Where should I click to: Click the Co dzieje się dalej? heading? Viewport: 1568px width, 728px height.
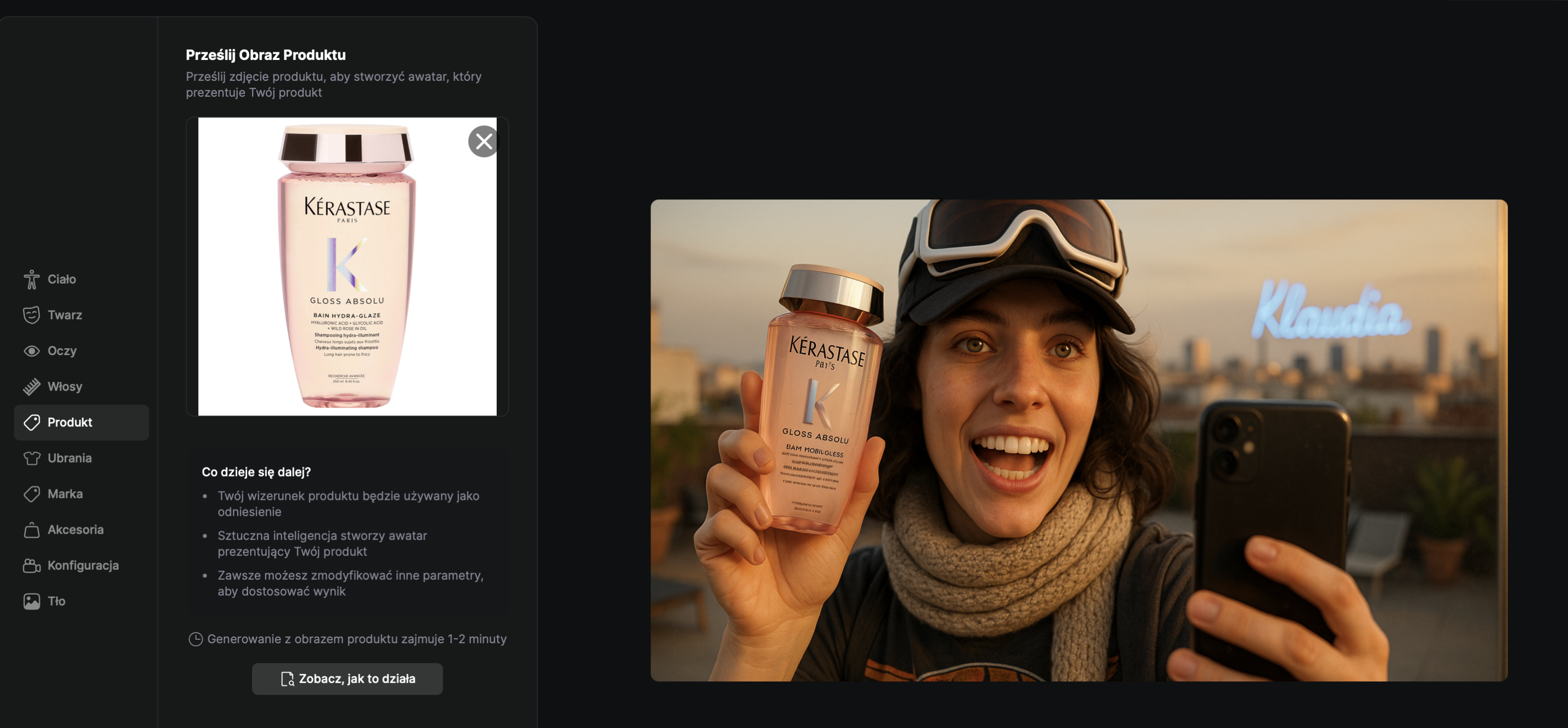[256, 472]
